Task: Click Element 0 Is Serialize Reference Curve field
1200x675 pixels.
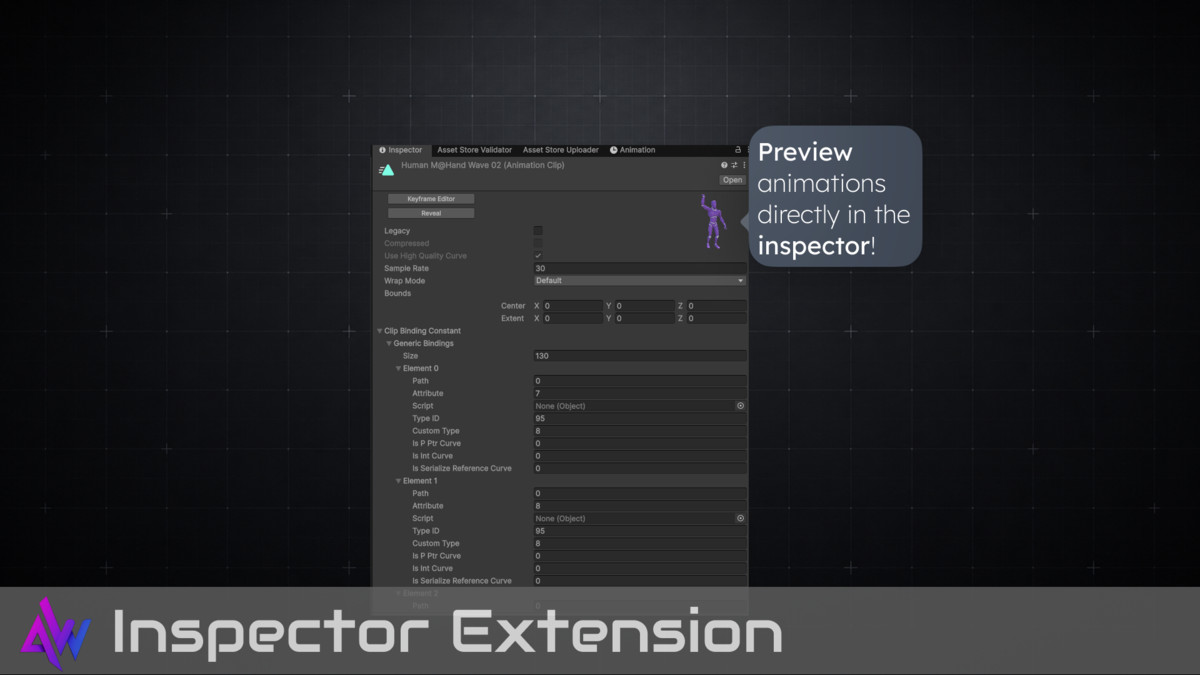Action: pyautogui.click(x=640, y=468)
